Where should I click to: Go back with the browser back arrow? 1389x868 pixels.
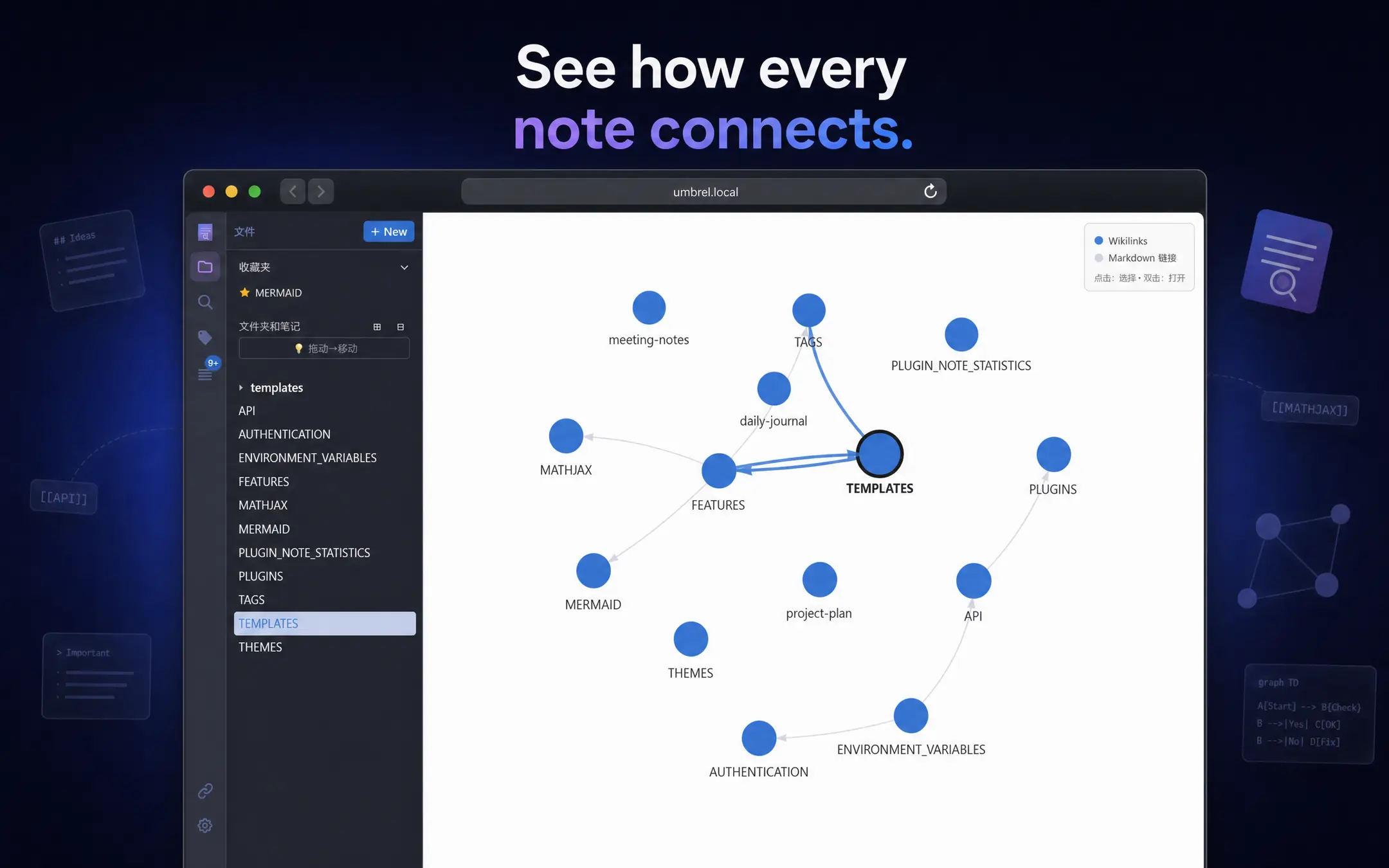click(x=293, y=192)
